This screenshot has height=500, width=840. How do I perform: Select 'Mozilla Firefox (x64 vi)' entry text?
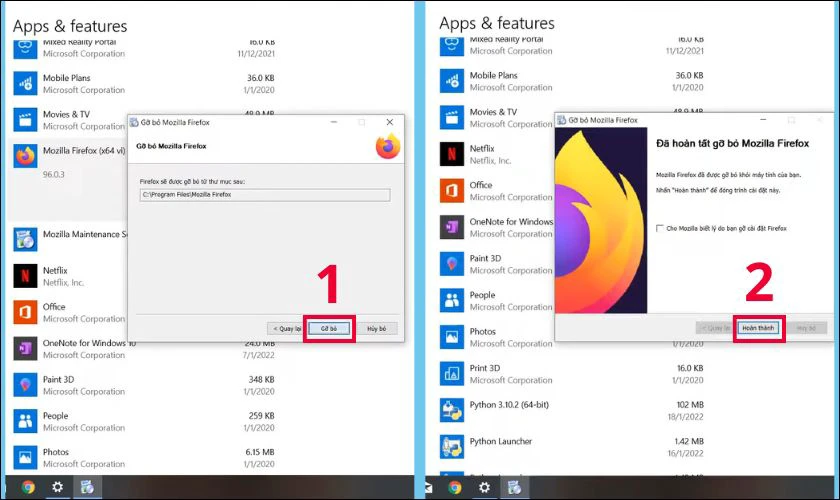click(x=84, y=151)
